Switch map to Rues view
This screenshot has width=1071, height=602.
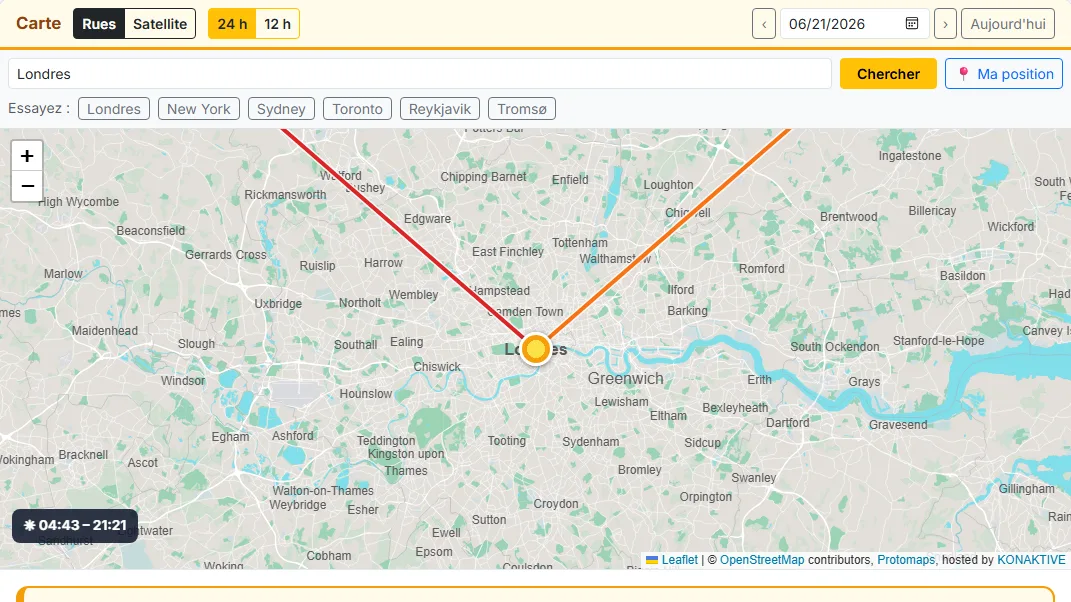[99, 24]
